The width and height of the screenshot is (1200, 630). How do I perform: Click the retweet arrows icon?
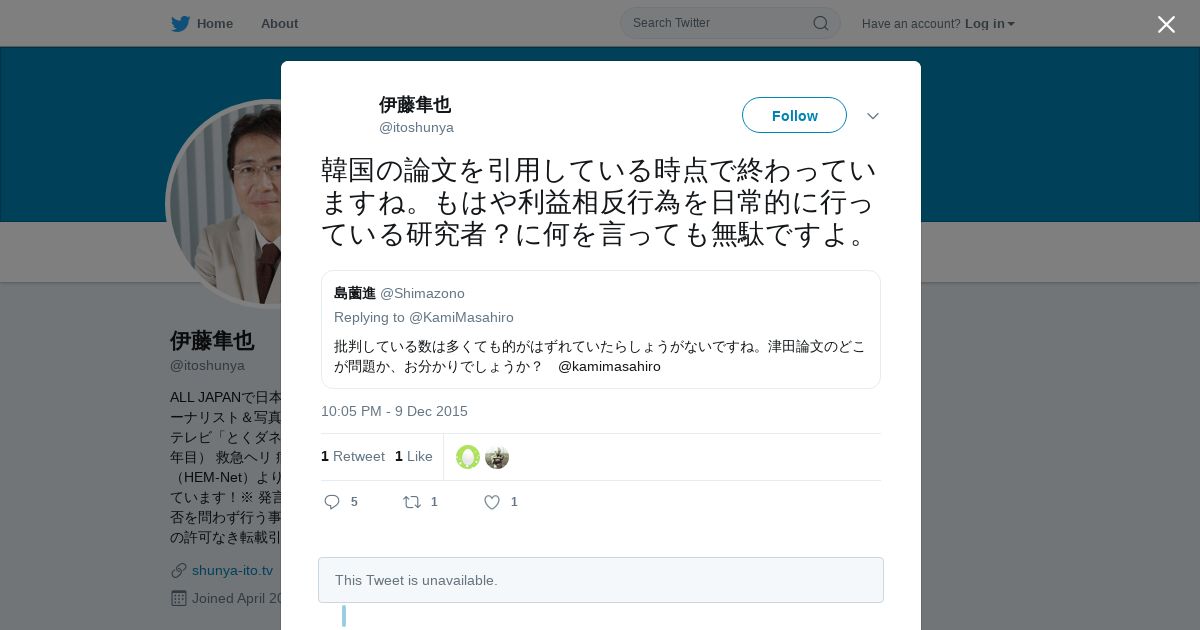coord(412,502)
